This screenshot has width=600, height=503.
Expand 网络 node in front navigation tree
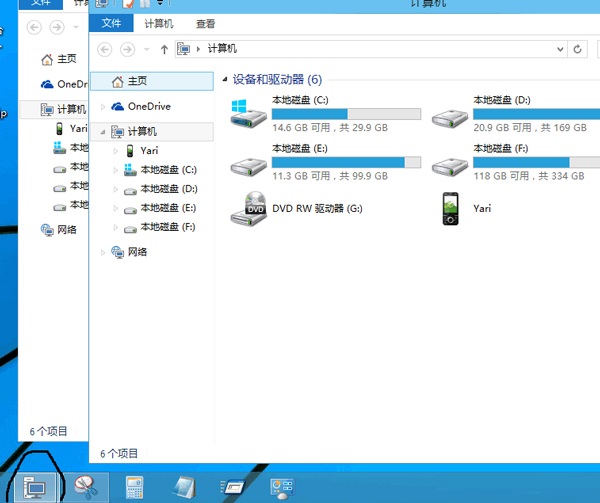[103, 252]
